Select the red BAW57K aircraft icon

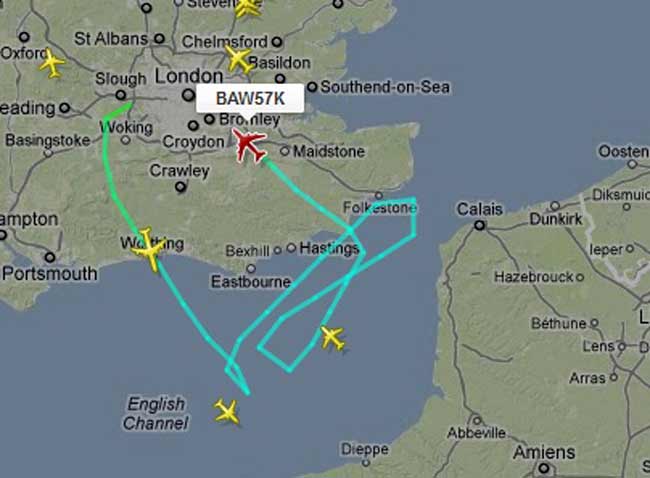(x=249, y=145)
